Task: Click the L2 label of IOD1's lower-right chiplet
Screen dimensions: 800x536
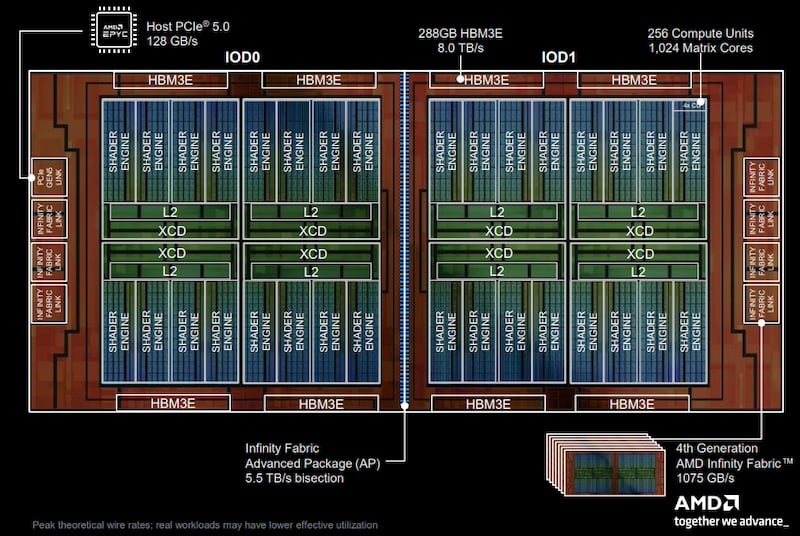Action: [x=638, y=272]
